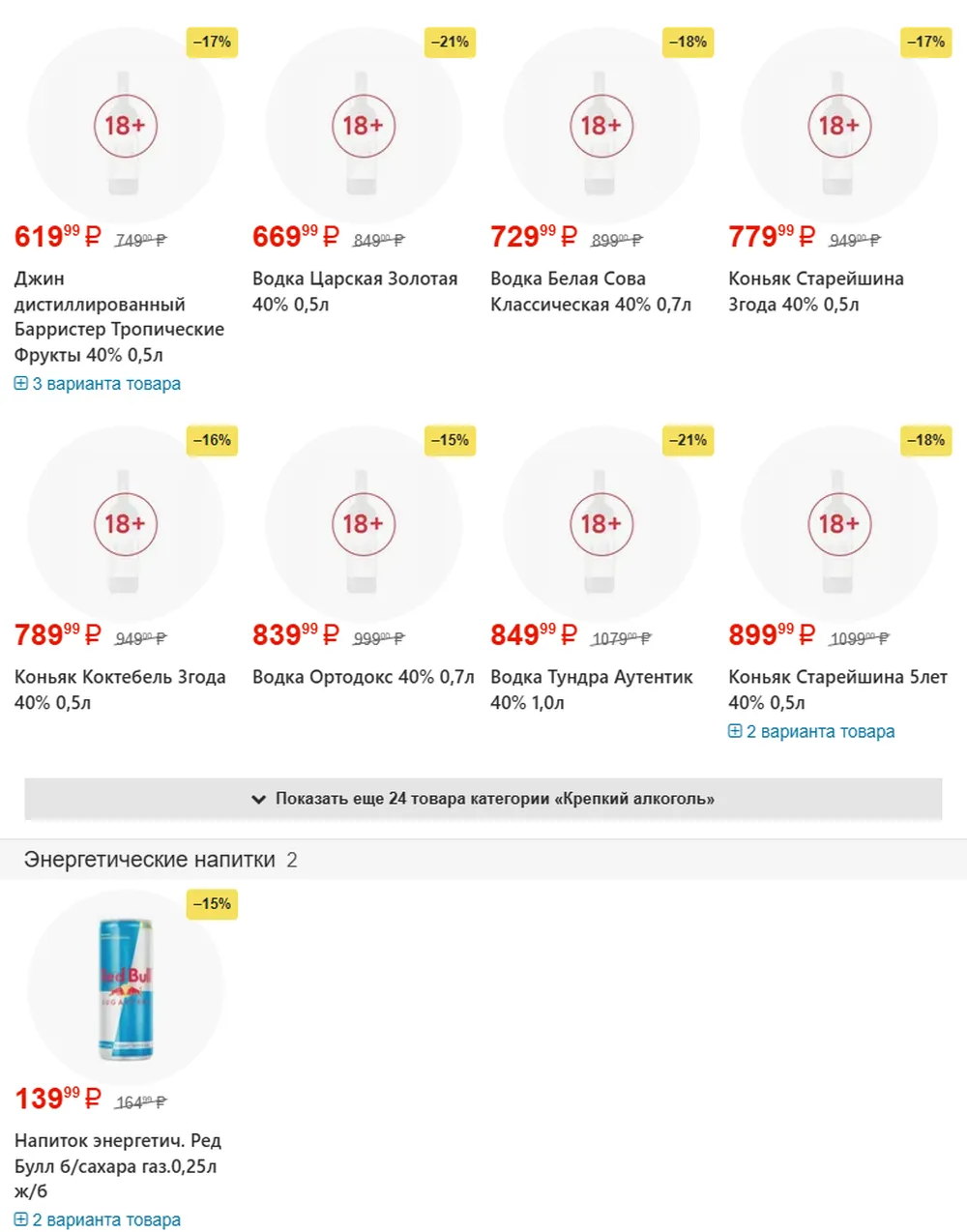The width and height of the screenshot is (967, 1232).
Task: Open Коньяк Коктебель 3года product title
Action: pyautogui.click(x=120, y=689)
